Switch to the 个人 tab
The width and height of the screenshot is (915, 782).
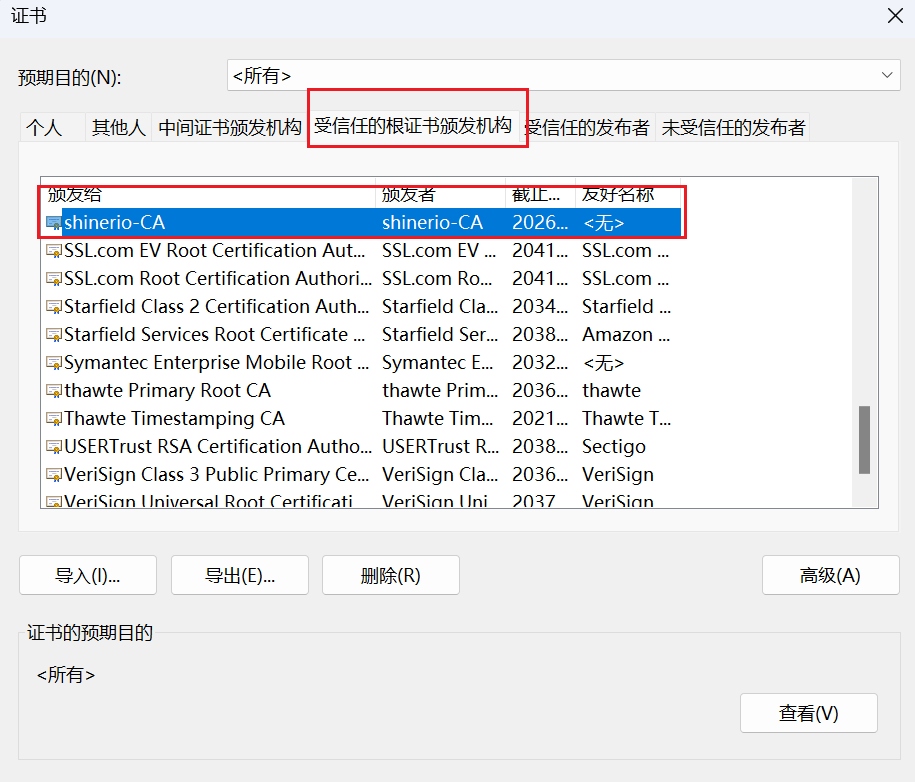tap(44, 128)
